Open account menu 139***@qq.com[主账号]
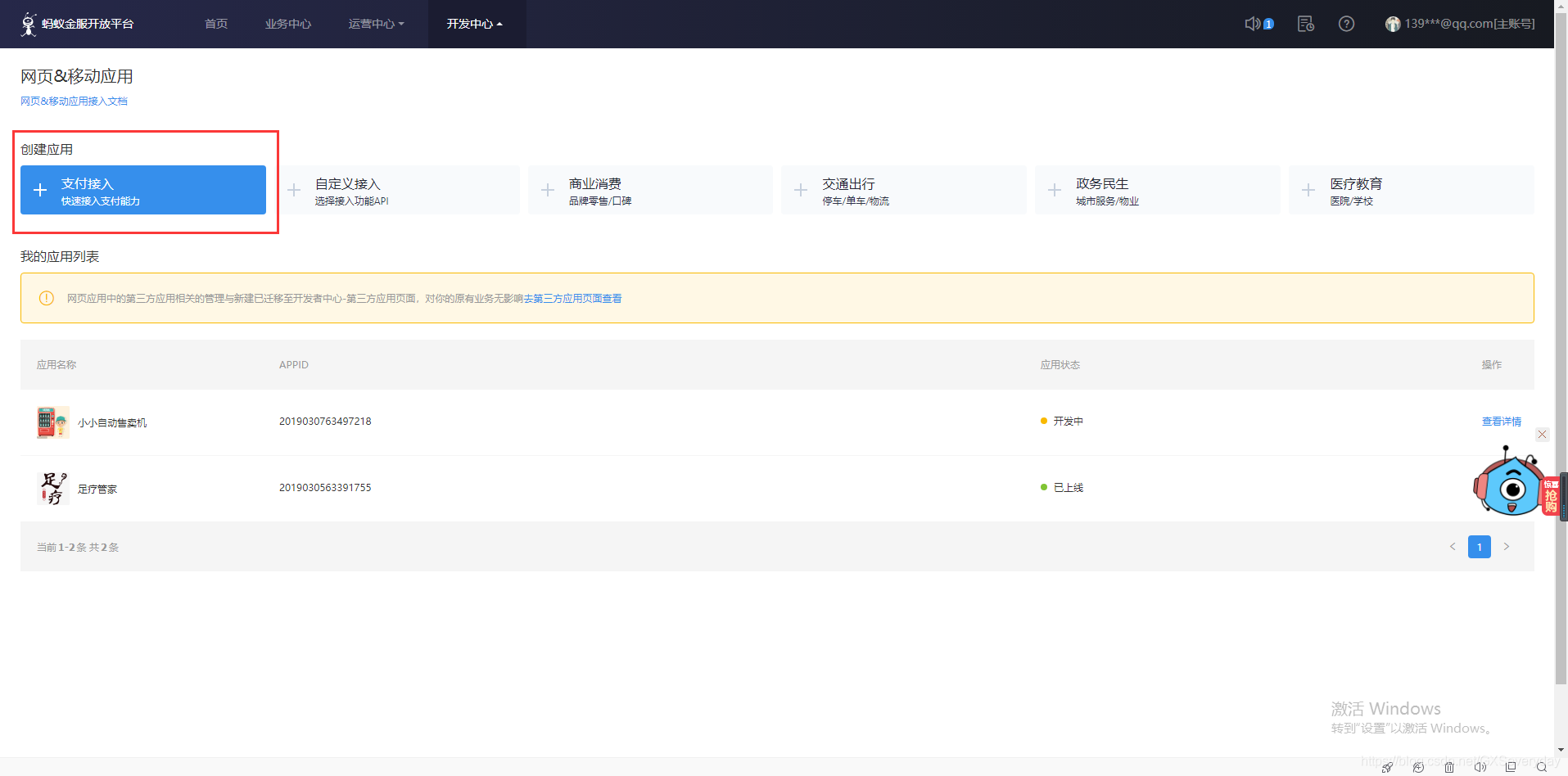The width and height of the screenshot is (1568, 776). click(1470, 24)
